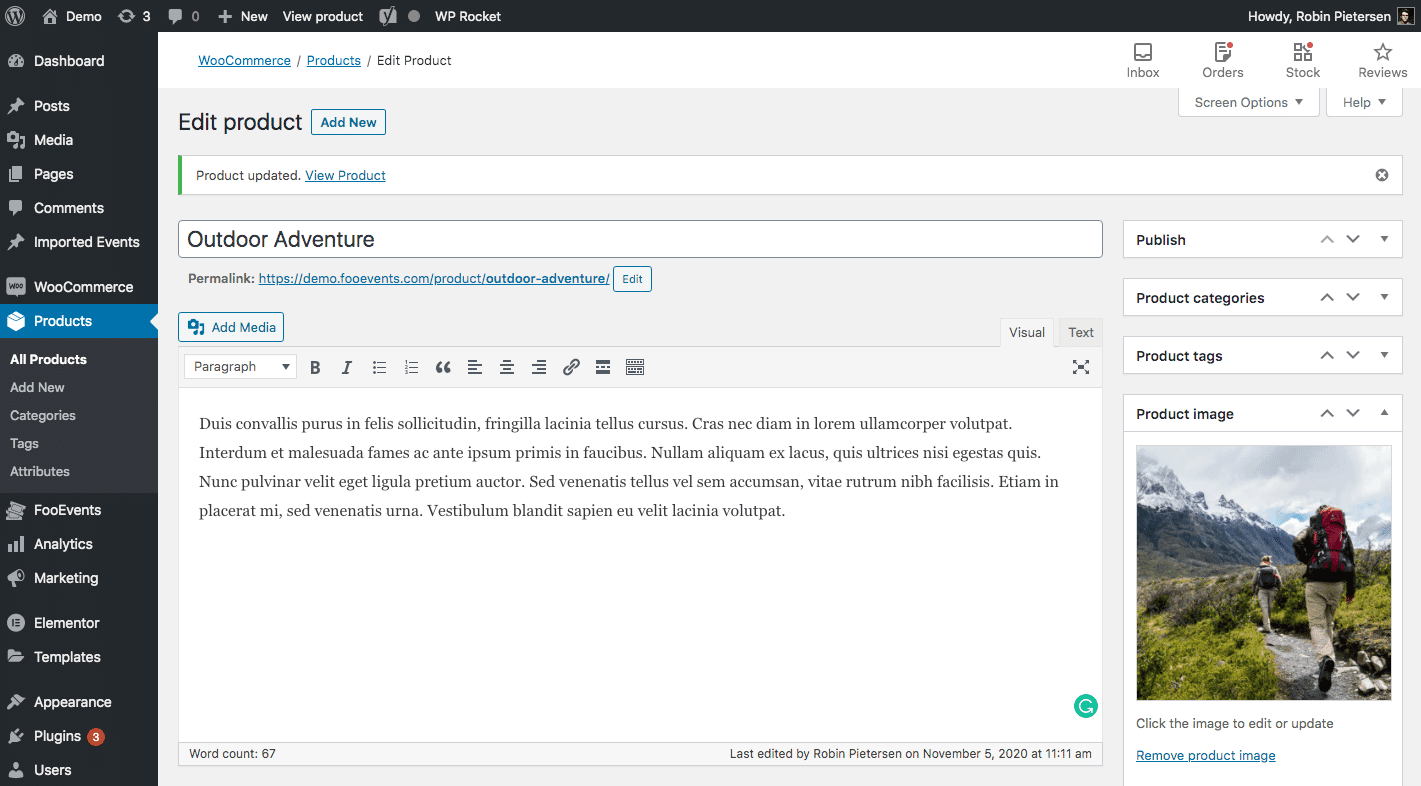Toggle the editor toolbar (kitchen sink)

[x=635, y=367]
